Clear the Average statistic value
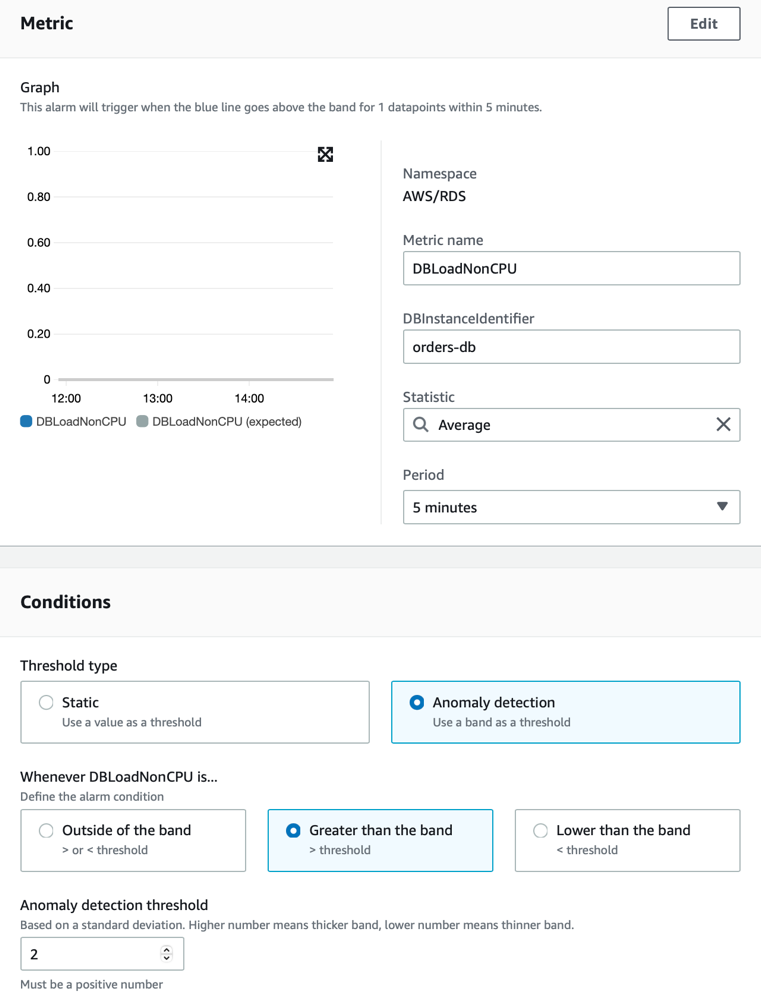Screen dimensions: 761x1000 723,425
